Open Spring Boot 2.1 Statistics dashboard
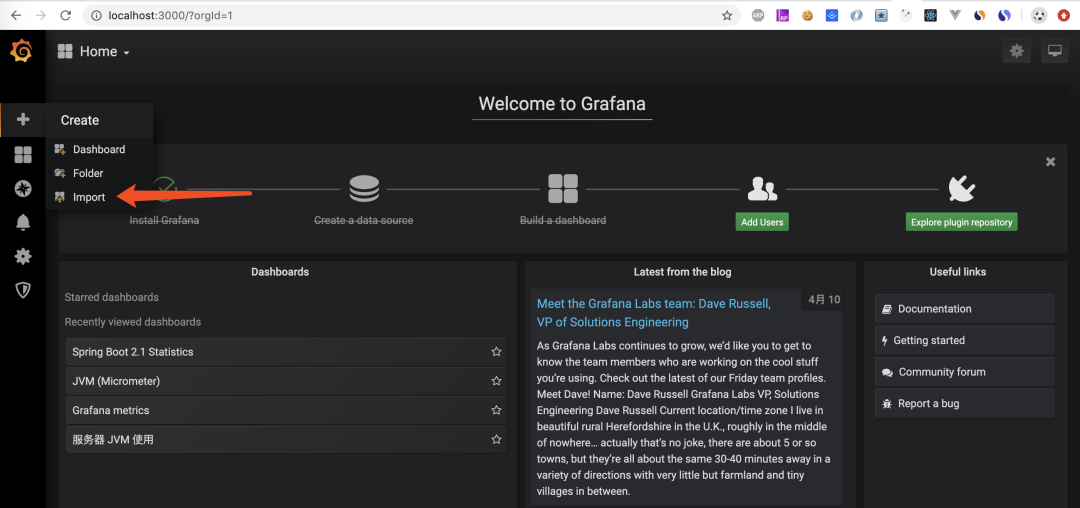1080x508 pixels. [x=286, y=352]
